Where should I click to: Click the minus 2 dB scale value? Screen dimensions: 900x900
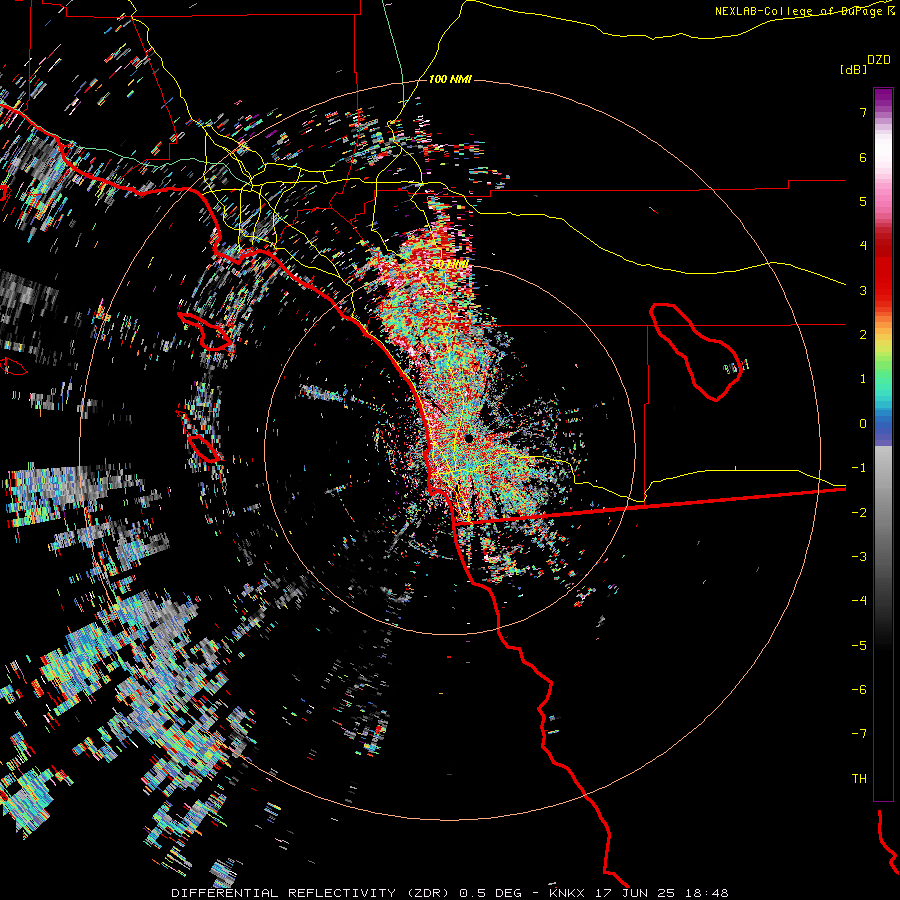[859, 513]
